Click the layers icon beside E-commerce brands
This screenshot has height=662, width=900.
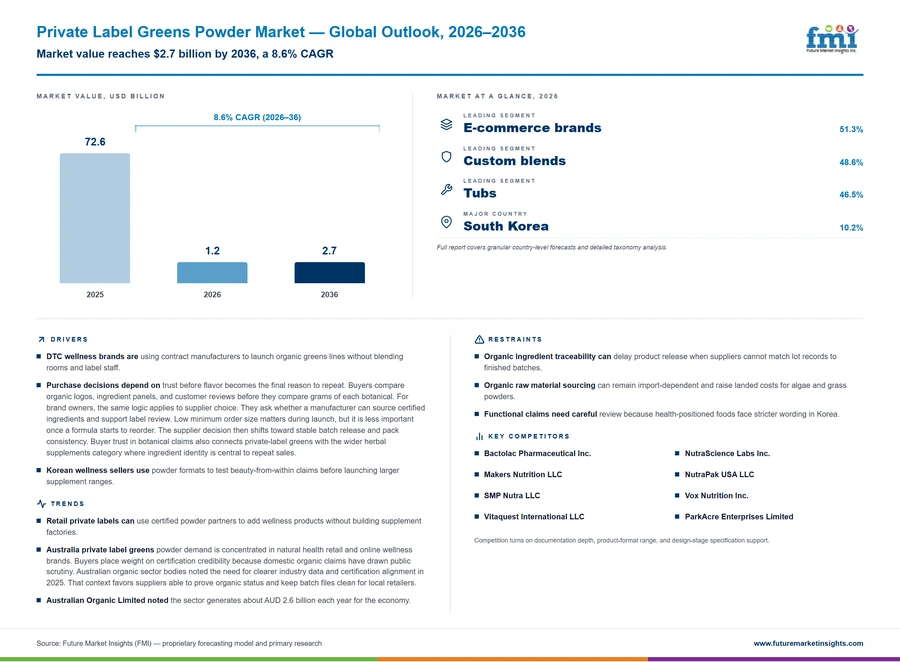(x=447, y=124)
